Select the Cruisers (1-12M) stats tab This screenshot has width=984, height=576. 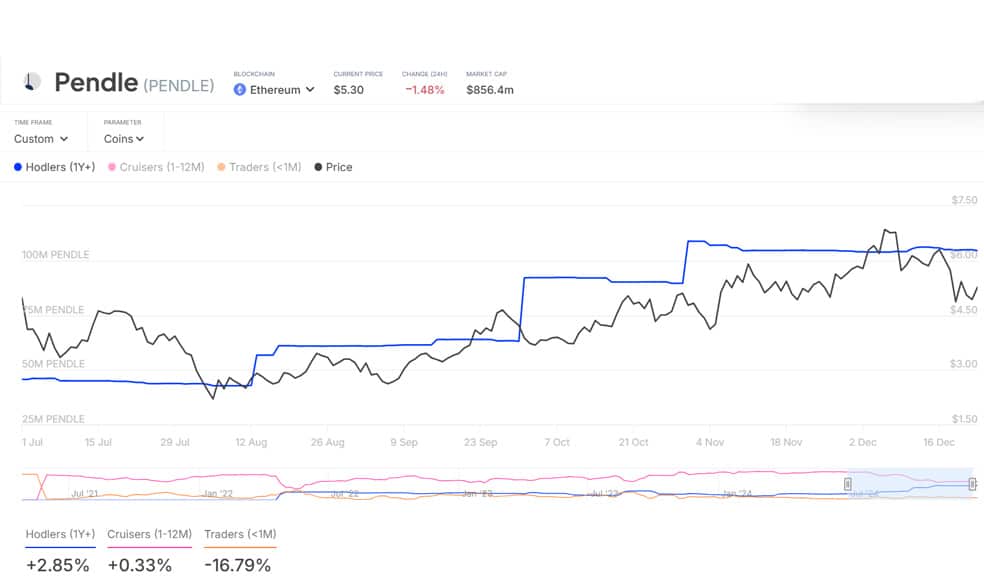pyautogui.click(x=149, y=534)
